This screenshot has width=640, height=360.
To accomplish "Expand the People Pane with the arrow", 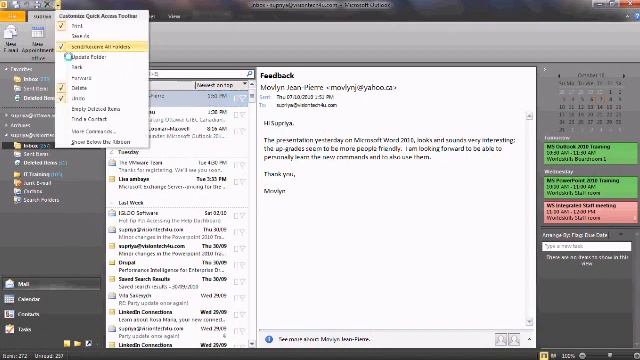I will coord(529,339).
